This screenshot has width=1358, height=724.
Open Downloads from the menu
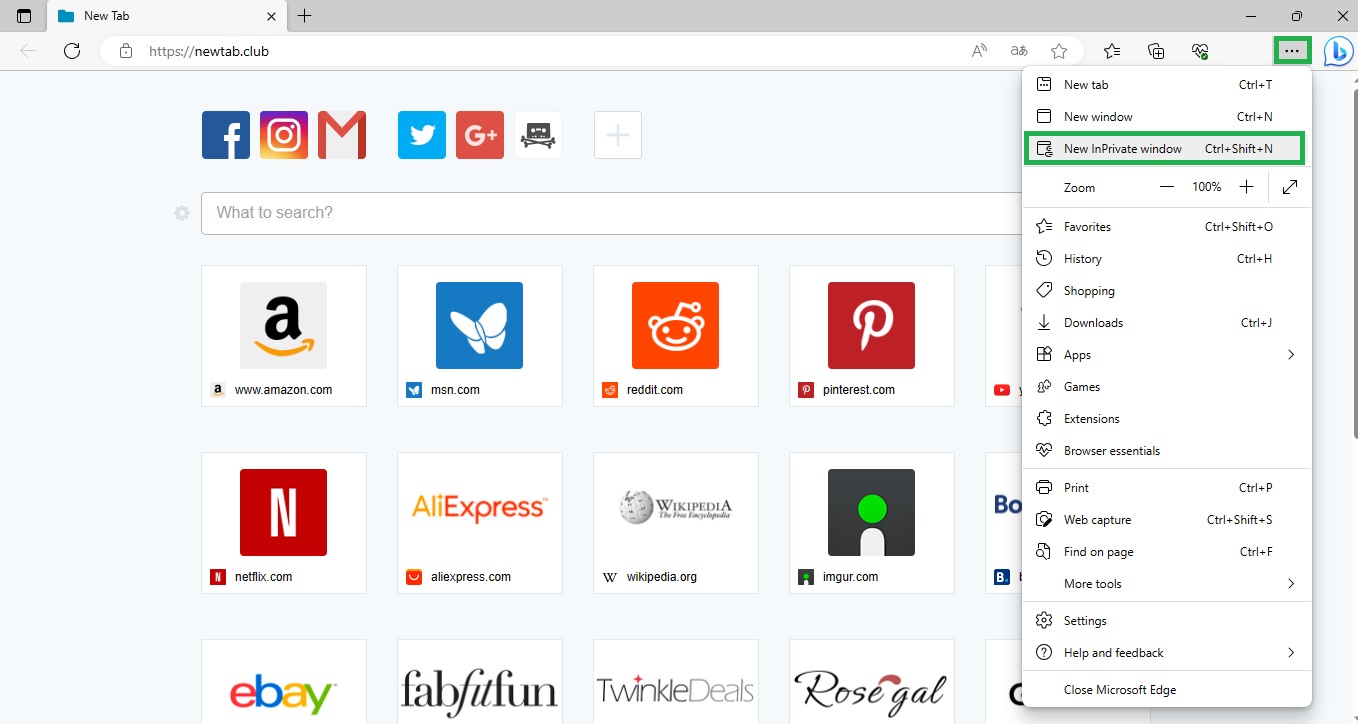1167,323
